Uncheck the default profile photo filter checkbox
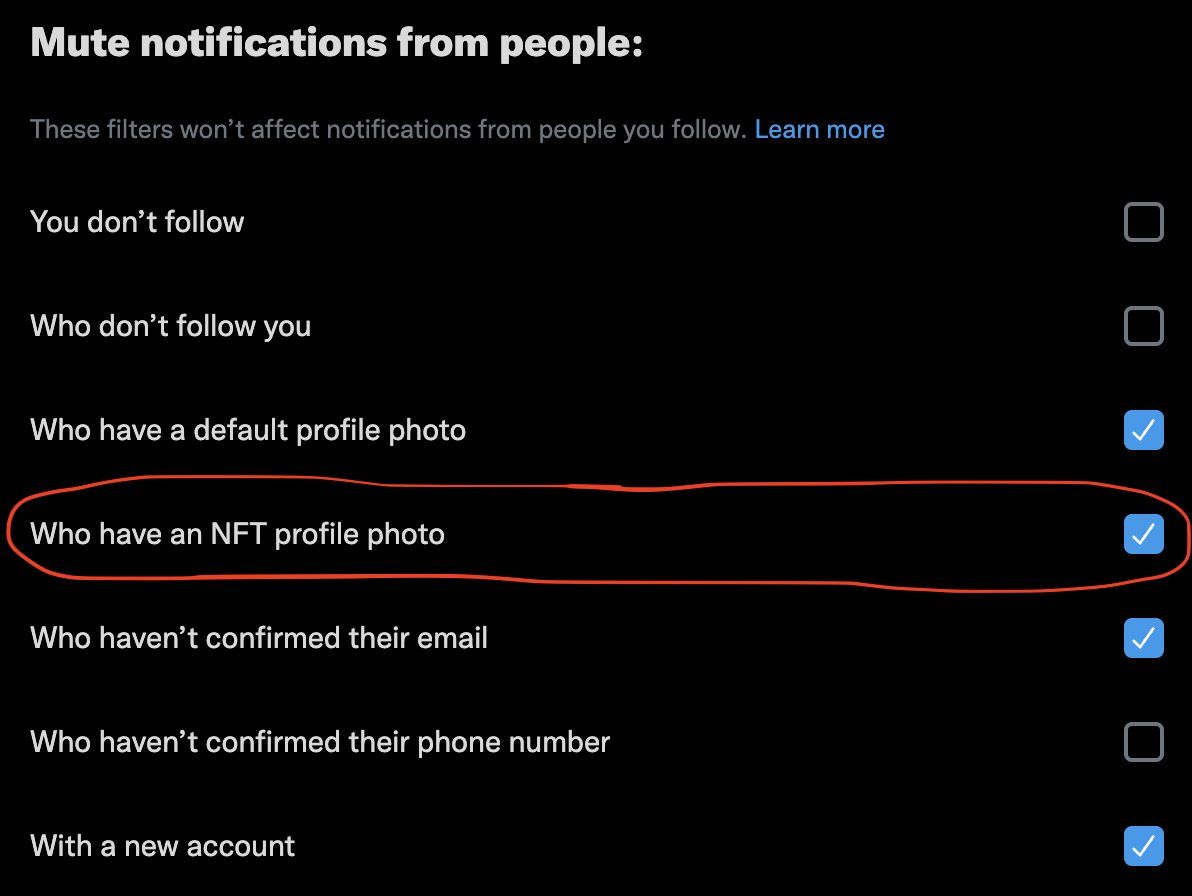 1143,430
